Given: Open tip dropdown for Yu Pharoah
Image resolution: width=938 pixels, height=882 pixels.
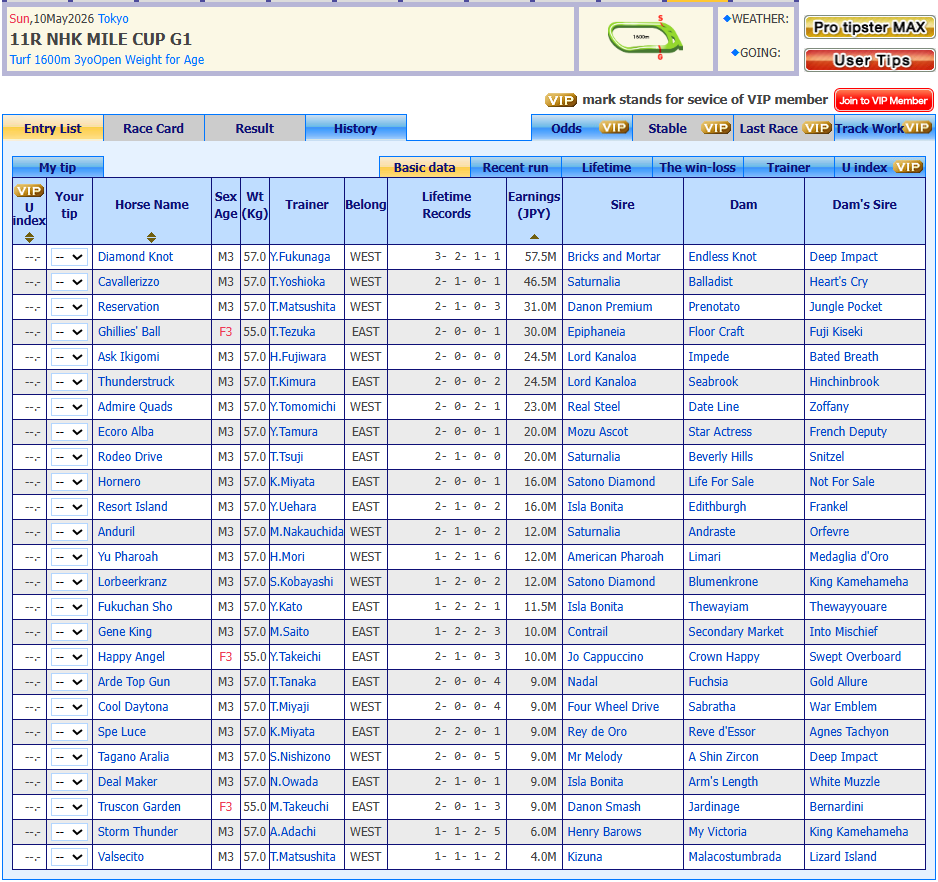Looking at the screenshot, I should click(69, 557).
